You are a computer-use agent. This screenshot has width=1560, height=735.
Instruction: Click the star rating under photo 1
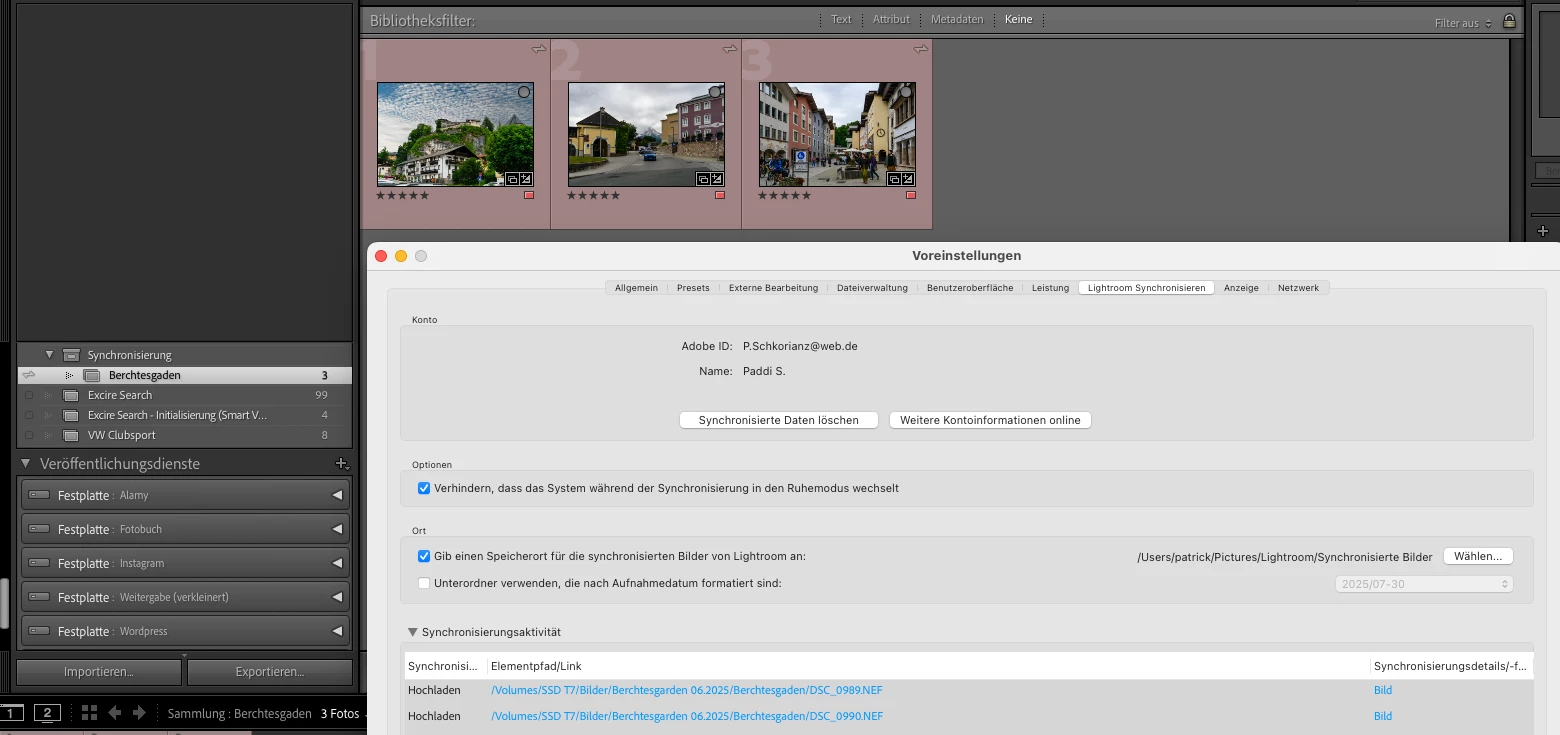(402, 196)
